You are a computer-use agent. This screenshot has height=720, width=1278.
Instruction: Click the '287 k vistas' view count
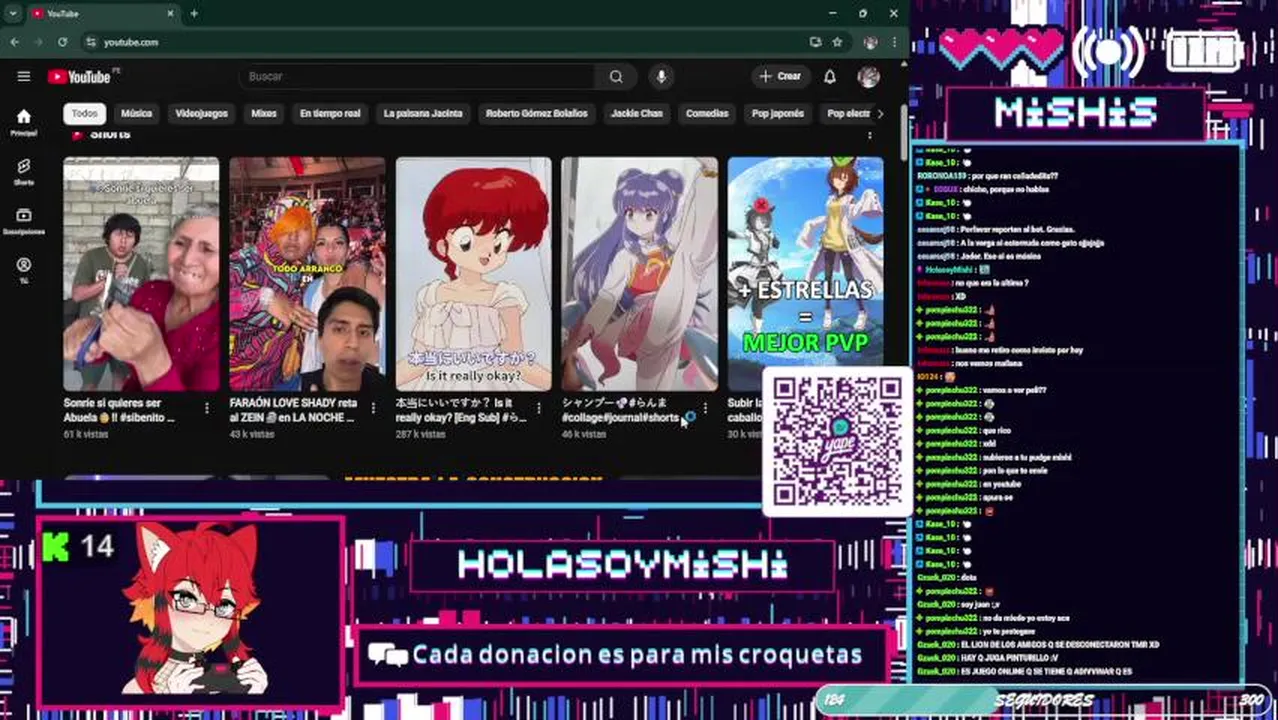(420, 434)
